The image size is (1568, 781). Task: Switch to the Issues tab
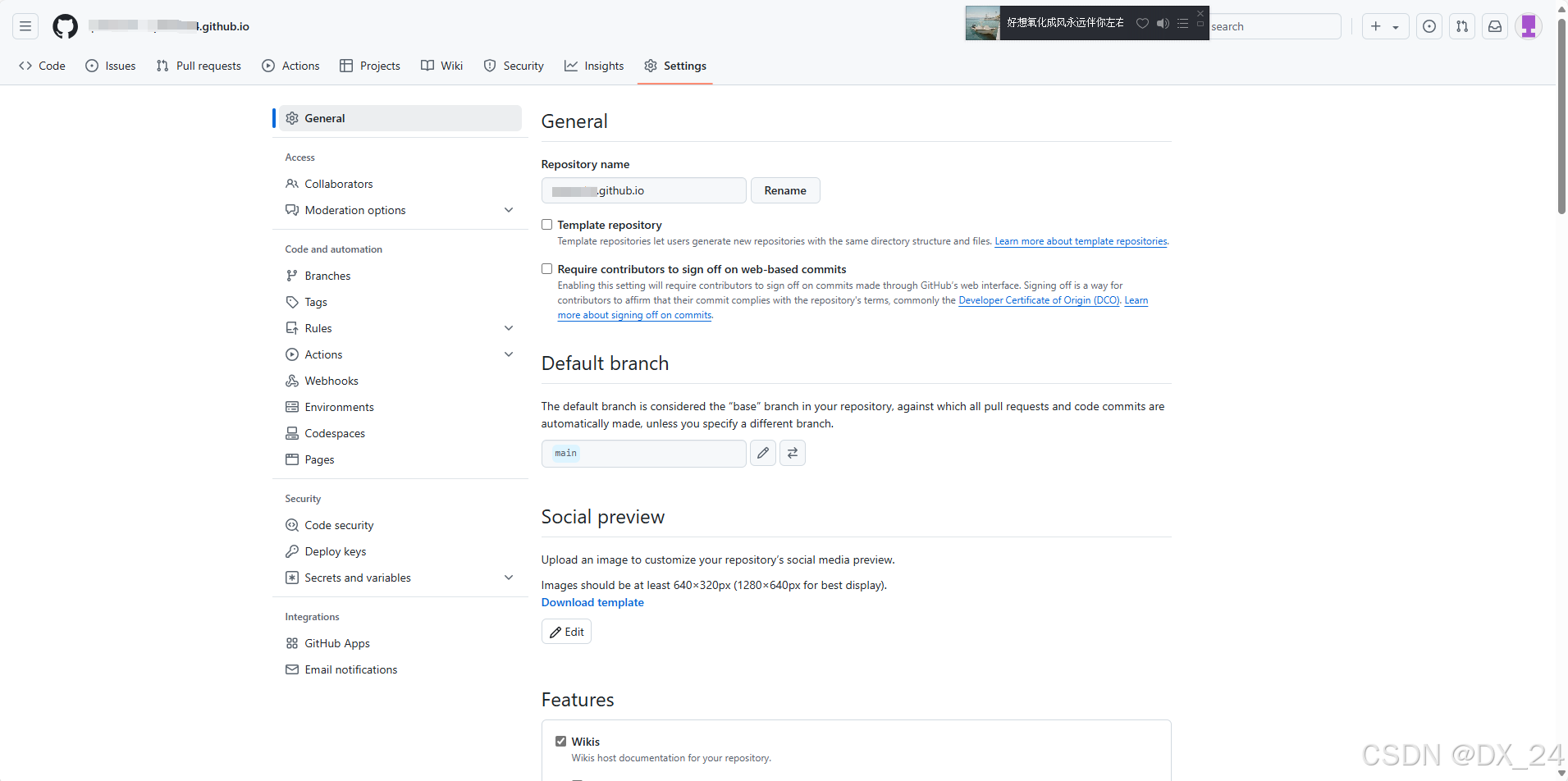point(111,66)
